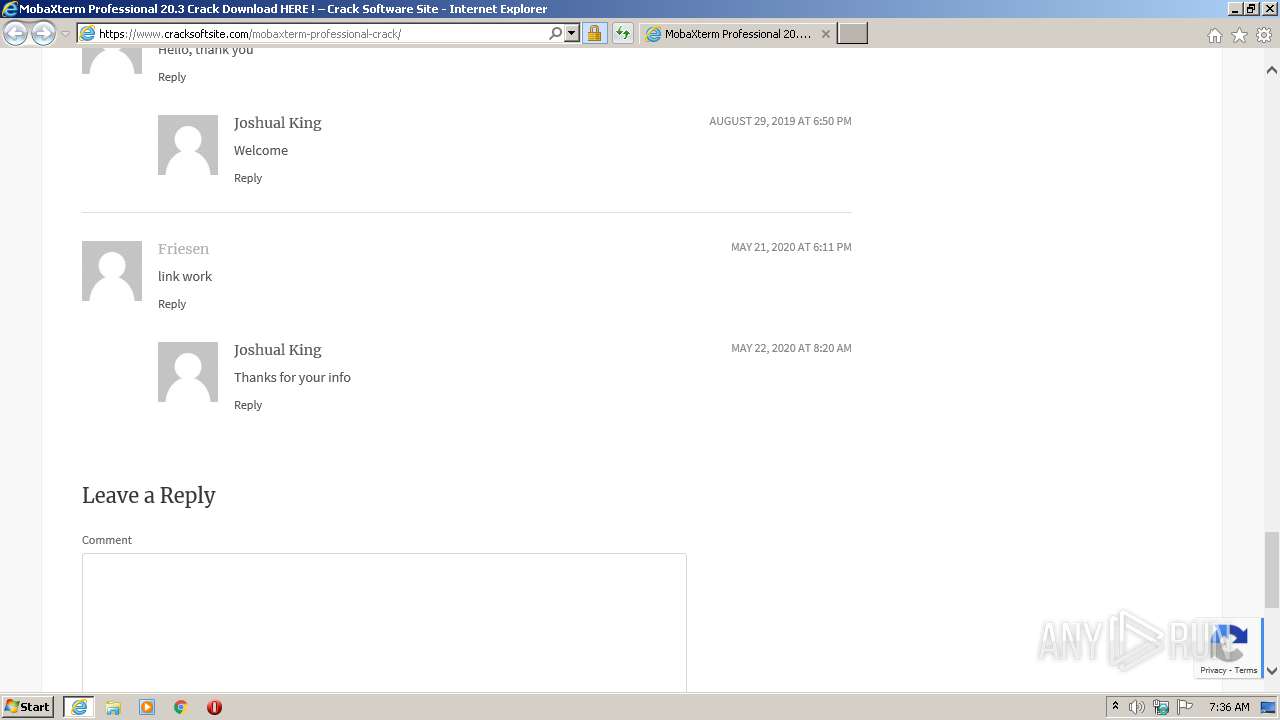The height and width of the screenshot is (720, 1280).
Task: Launch Google Chrome from the taskbar
Action: tap(181, 707)
